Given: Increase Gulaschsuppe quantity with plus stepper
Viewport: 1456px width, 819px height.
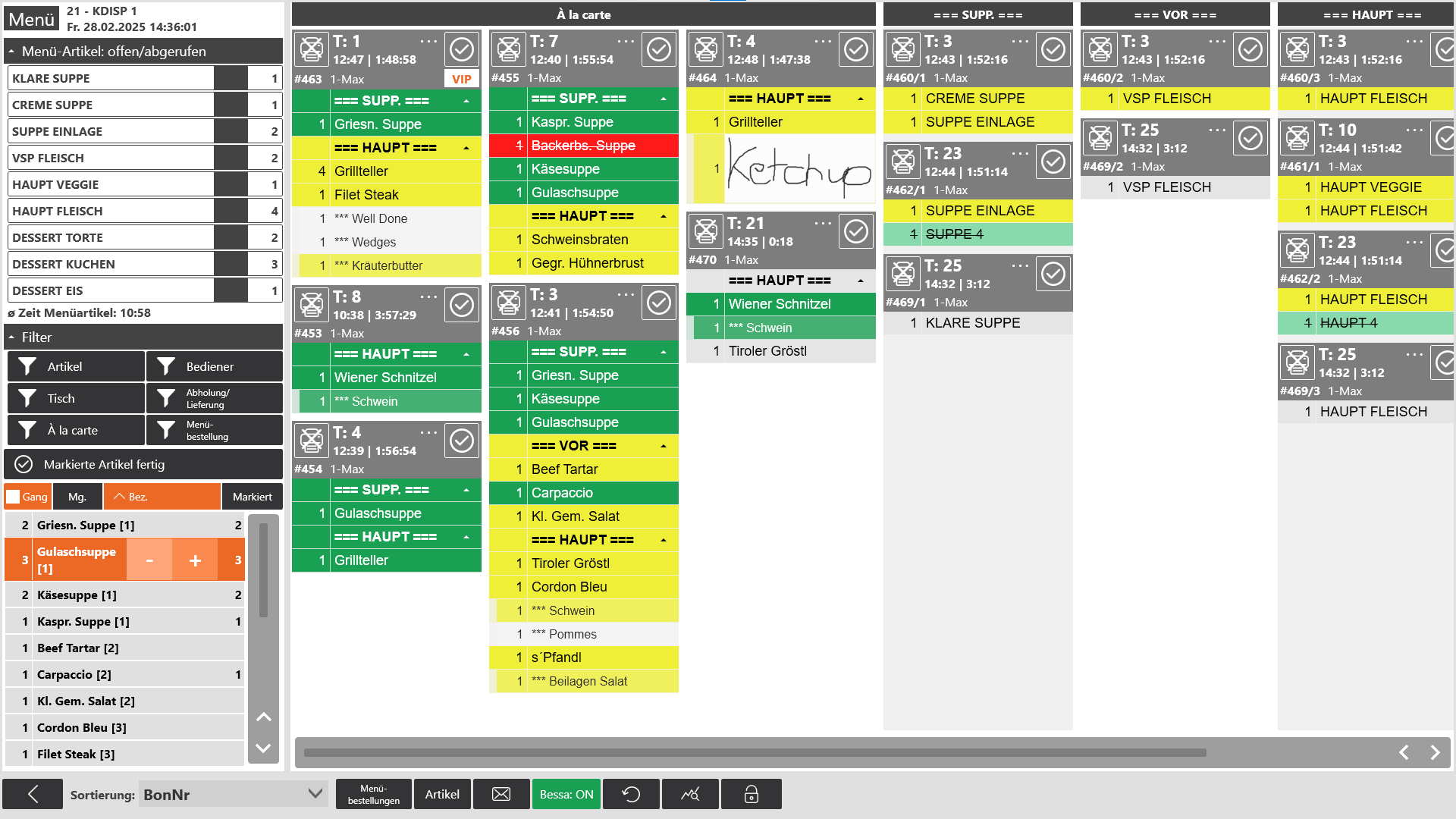Looking at the screenshot, I should (195, 560).
